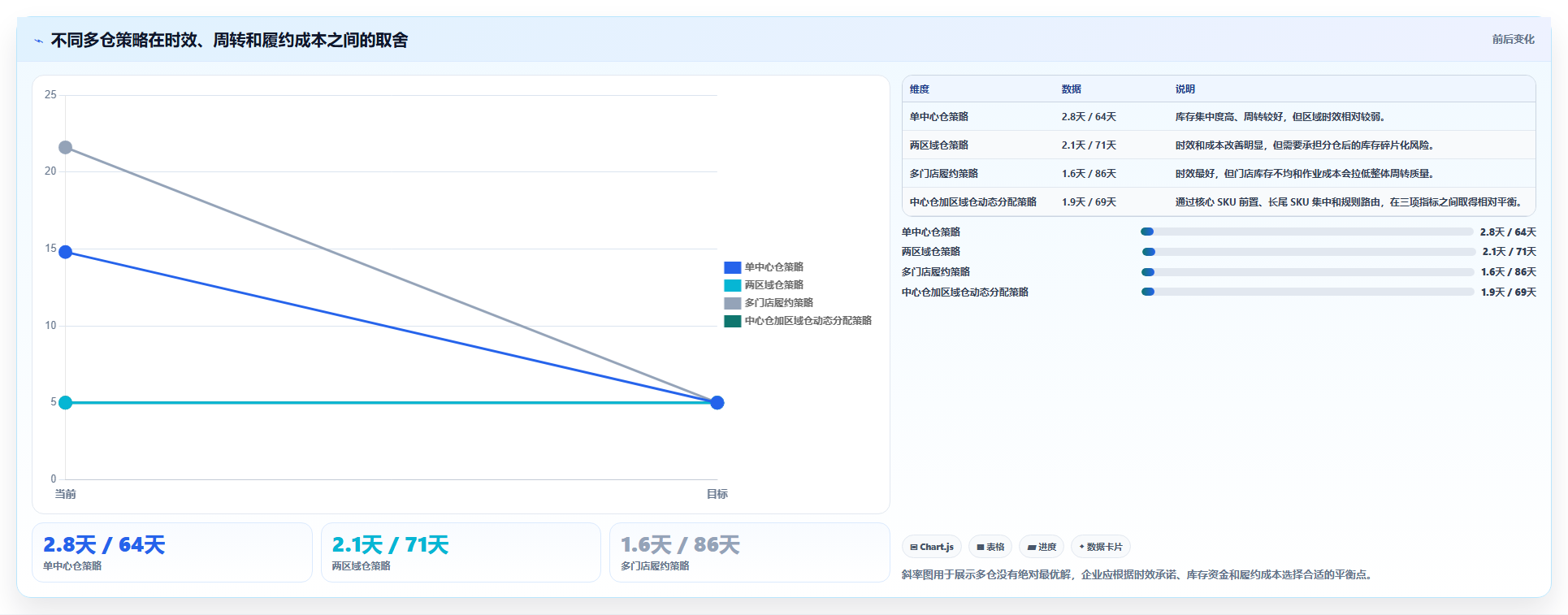Click 多门店履约策略 label in progress list

(935, 272)
